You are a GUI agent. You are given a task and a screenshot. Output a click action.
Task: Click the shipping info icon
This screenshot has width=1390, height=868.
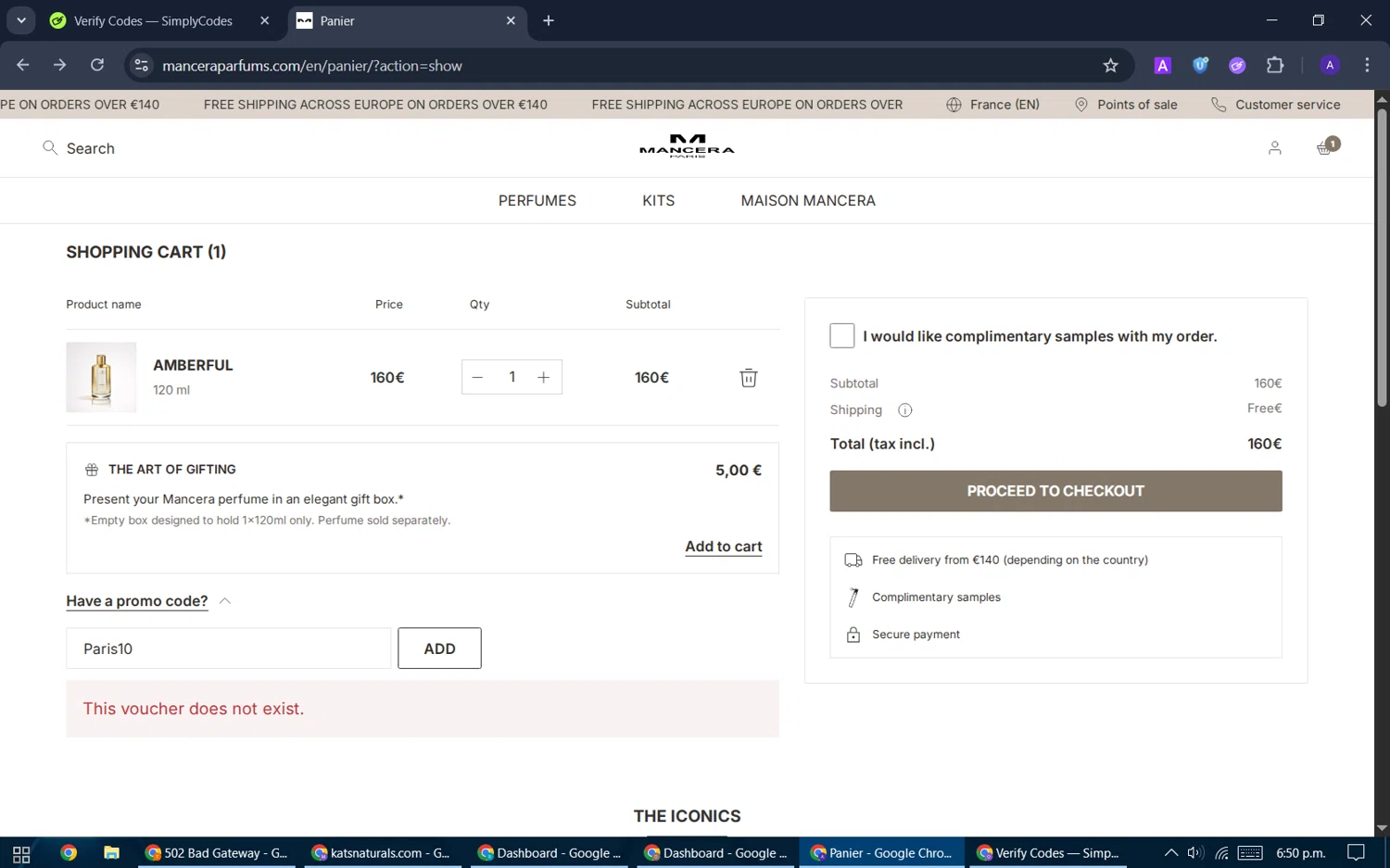pos(905,410)
